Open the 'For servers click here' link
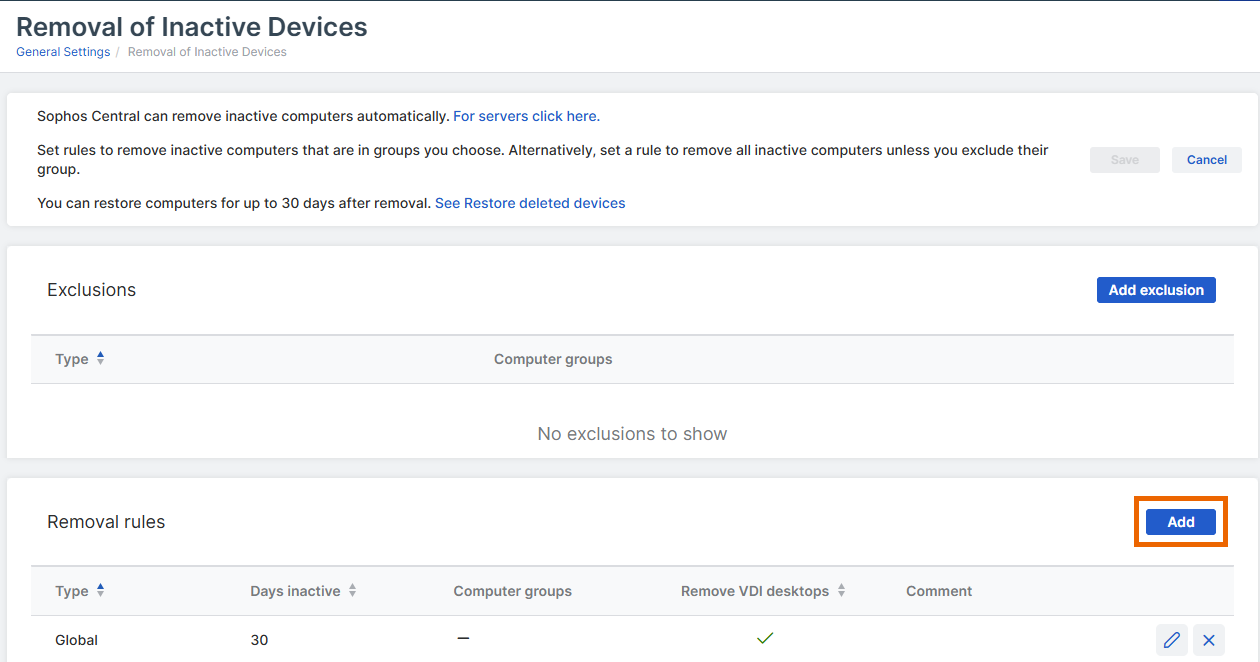The image size is (1260, 662). (526, 116)
